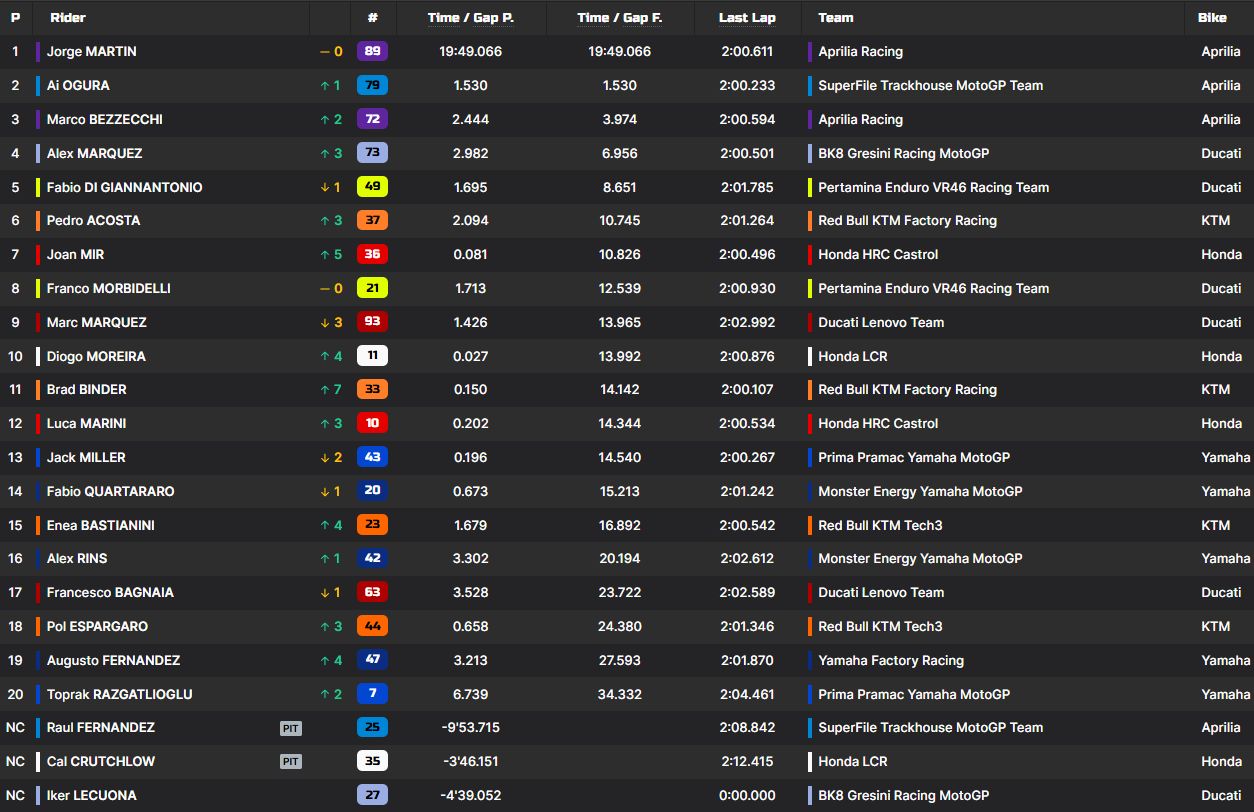
Task: Click the # number column header
Action: [x=372, y=17]
